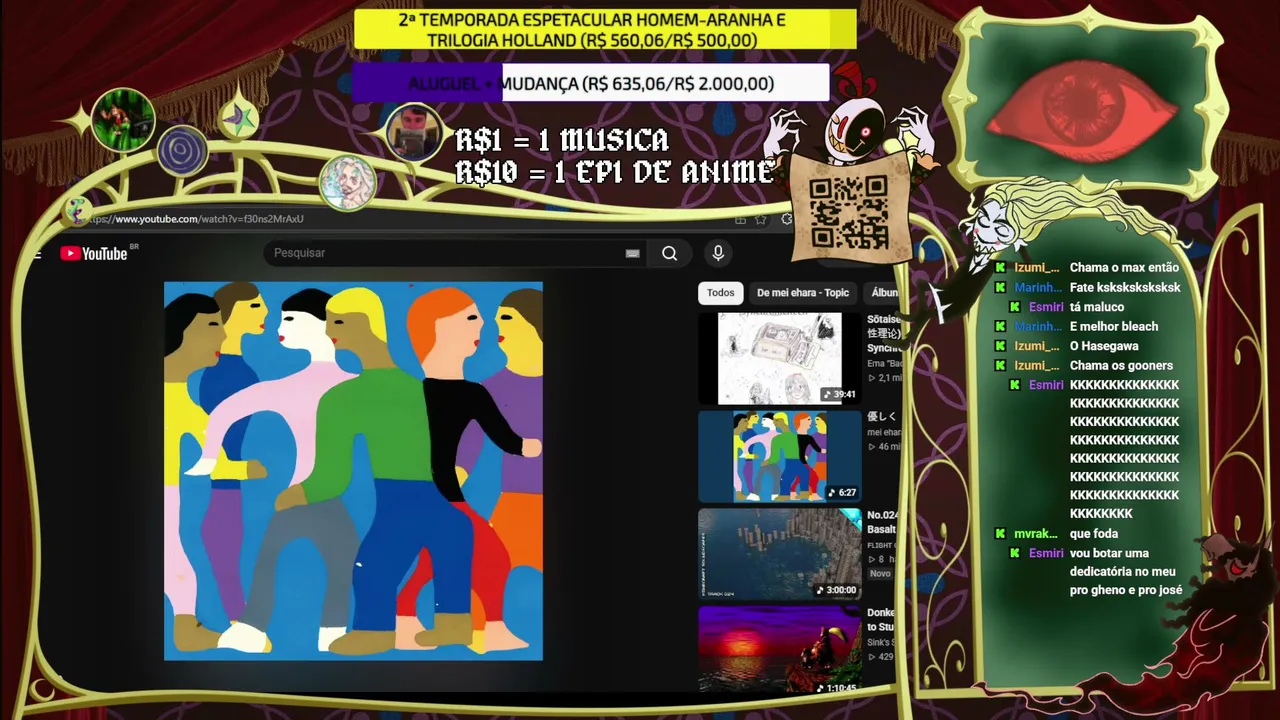The width and height of the screenshot is (1280, 720).
Task: Open the virtual keyboard icon in search box
Action: 632,253
